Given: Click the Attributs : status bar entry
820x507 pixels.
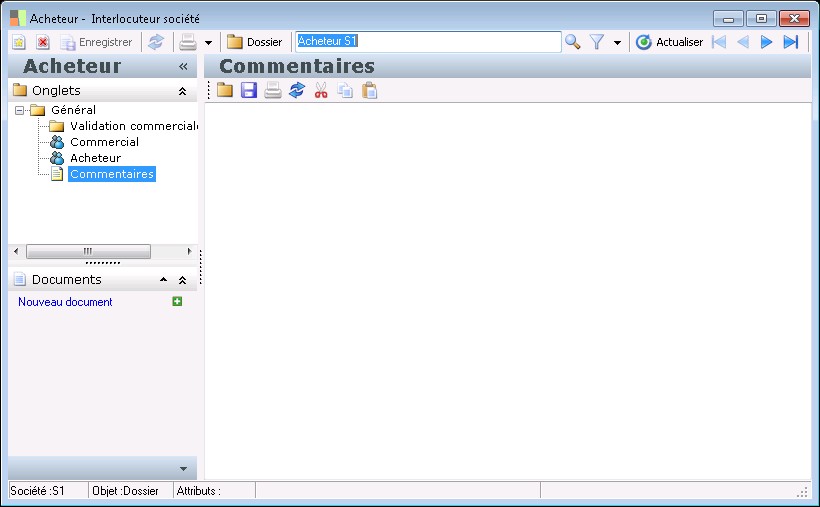Looking at the screenshot, I should click(199, 491).
